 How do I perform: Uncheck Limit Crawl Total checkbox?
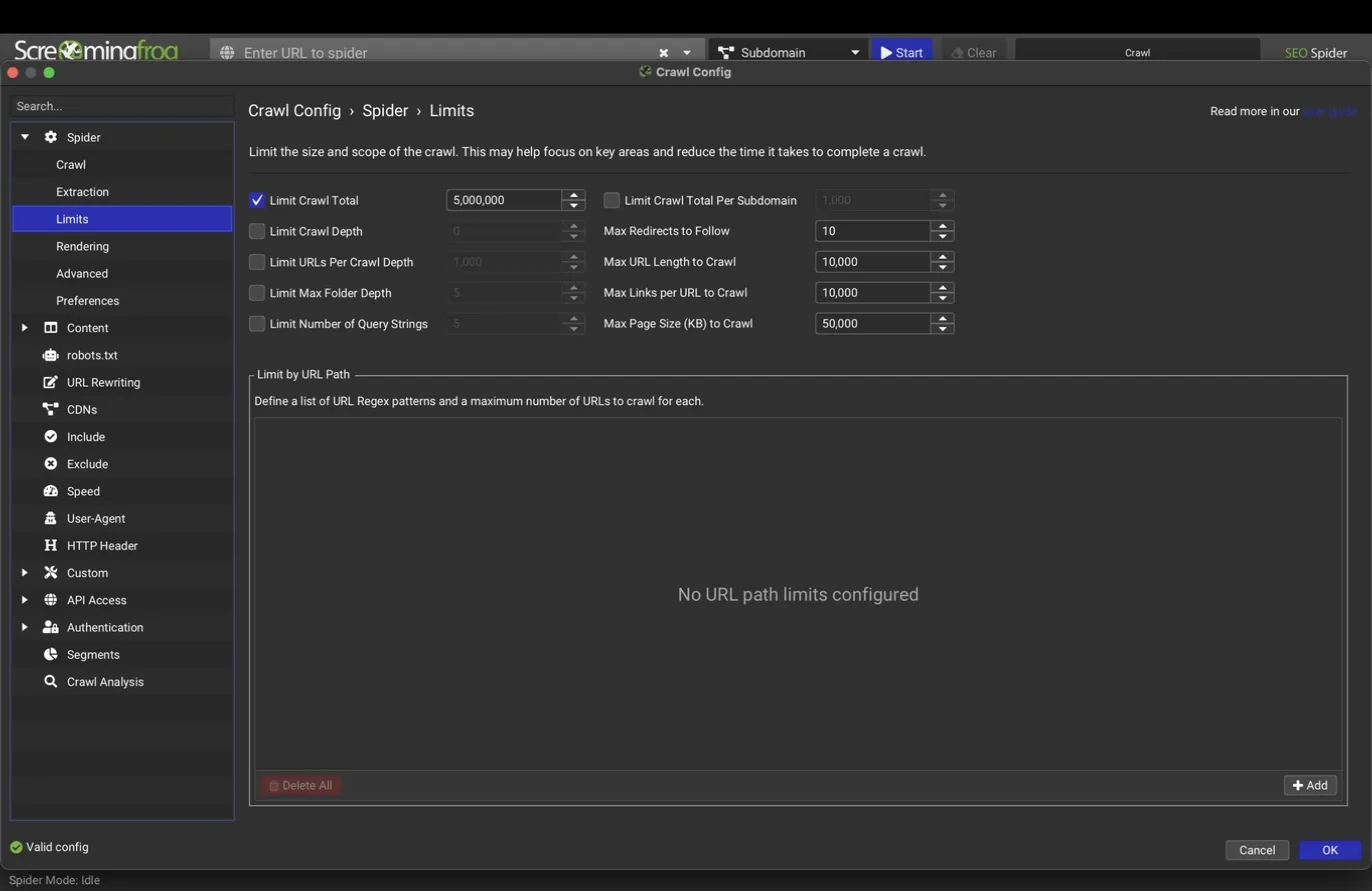(257, 200)
